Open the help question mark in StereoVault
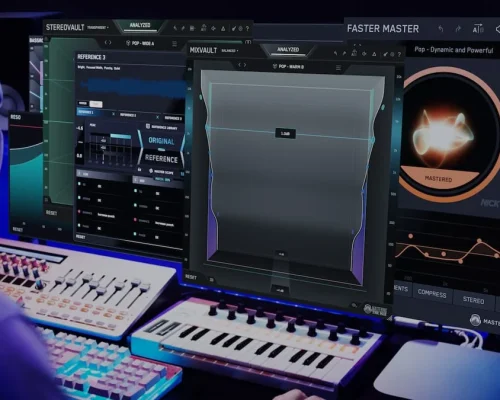This screenshot has width=500, height=400. 247,29
